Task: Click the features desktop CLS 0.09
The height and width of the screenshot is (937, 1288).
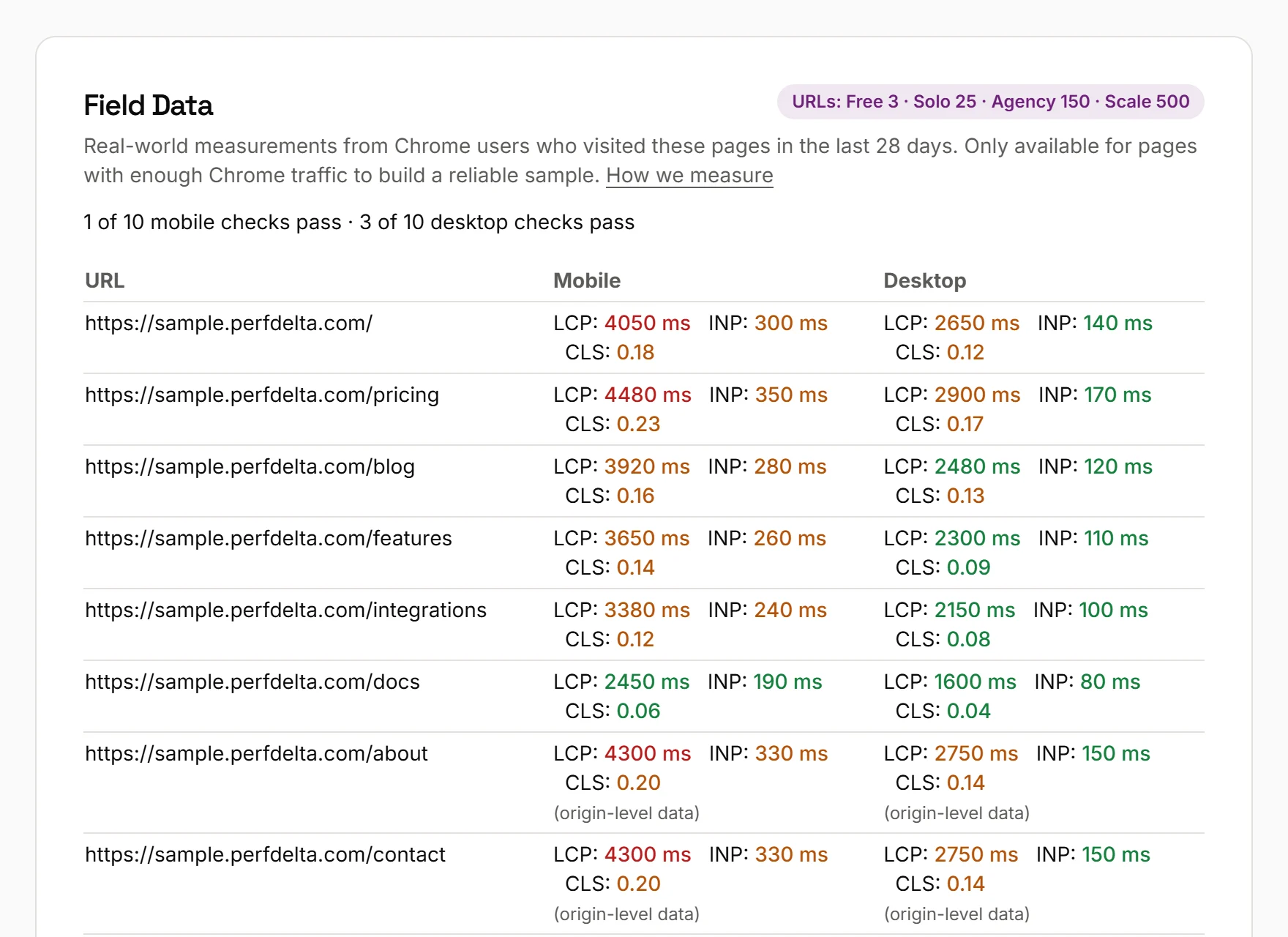Action: (969, 568)
